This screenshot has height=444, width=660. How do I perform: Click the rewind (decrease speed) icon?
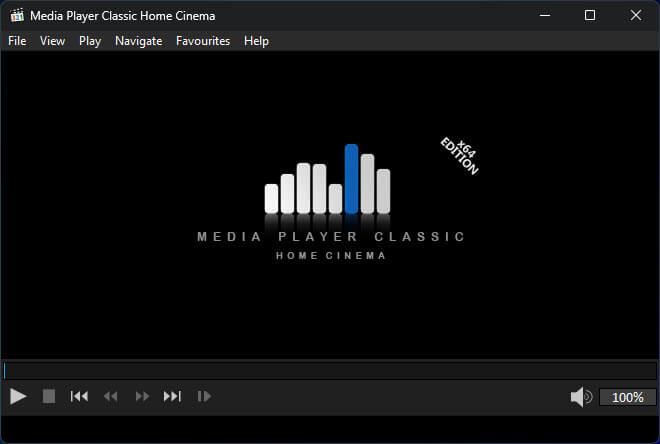pos(111,397)
